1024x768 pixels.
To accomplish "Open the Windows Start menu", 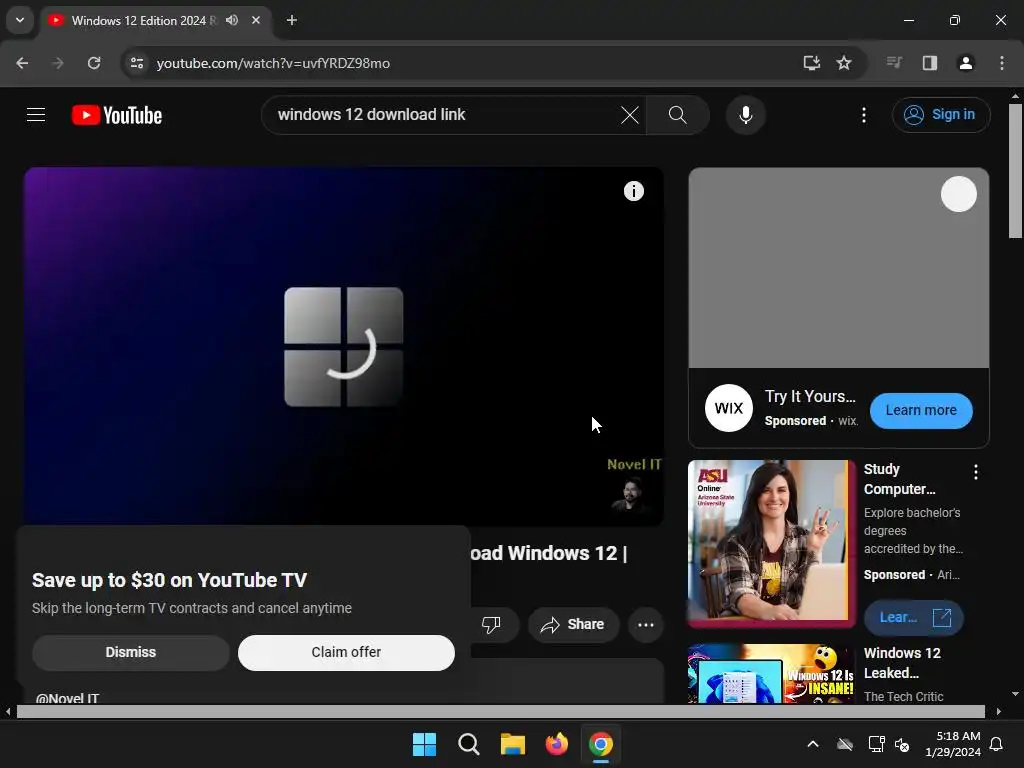I will [424, 744].
